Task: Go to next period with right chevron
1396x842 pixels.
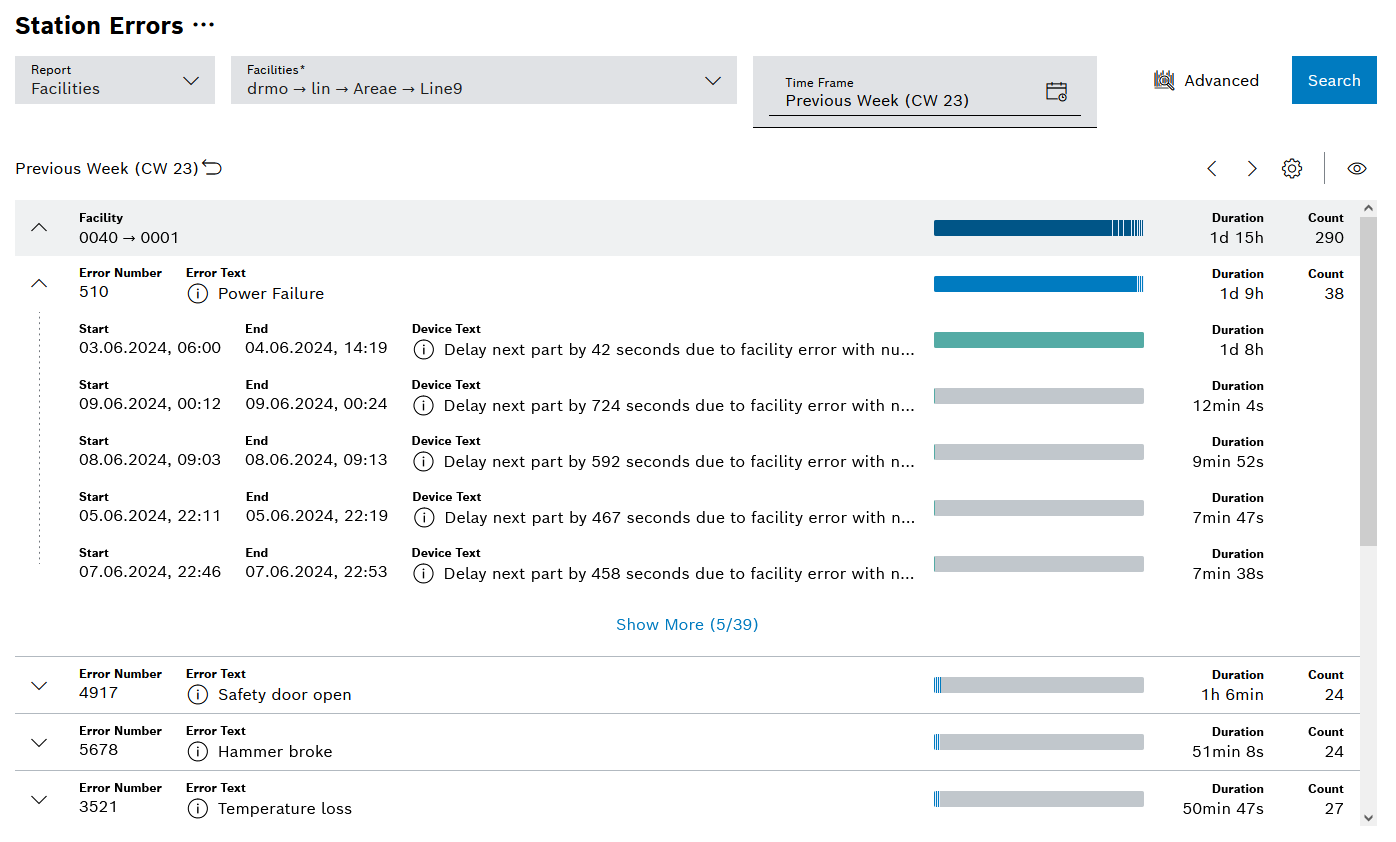Action: pyautogui.click(x=1252, y=168)
